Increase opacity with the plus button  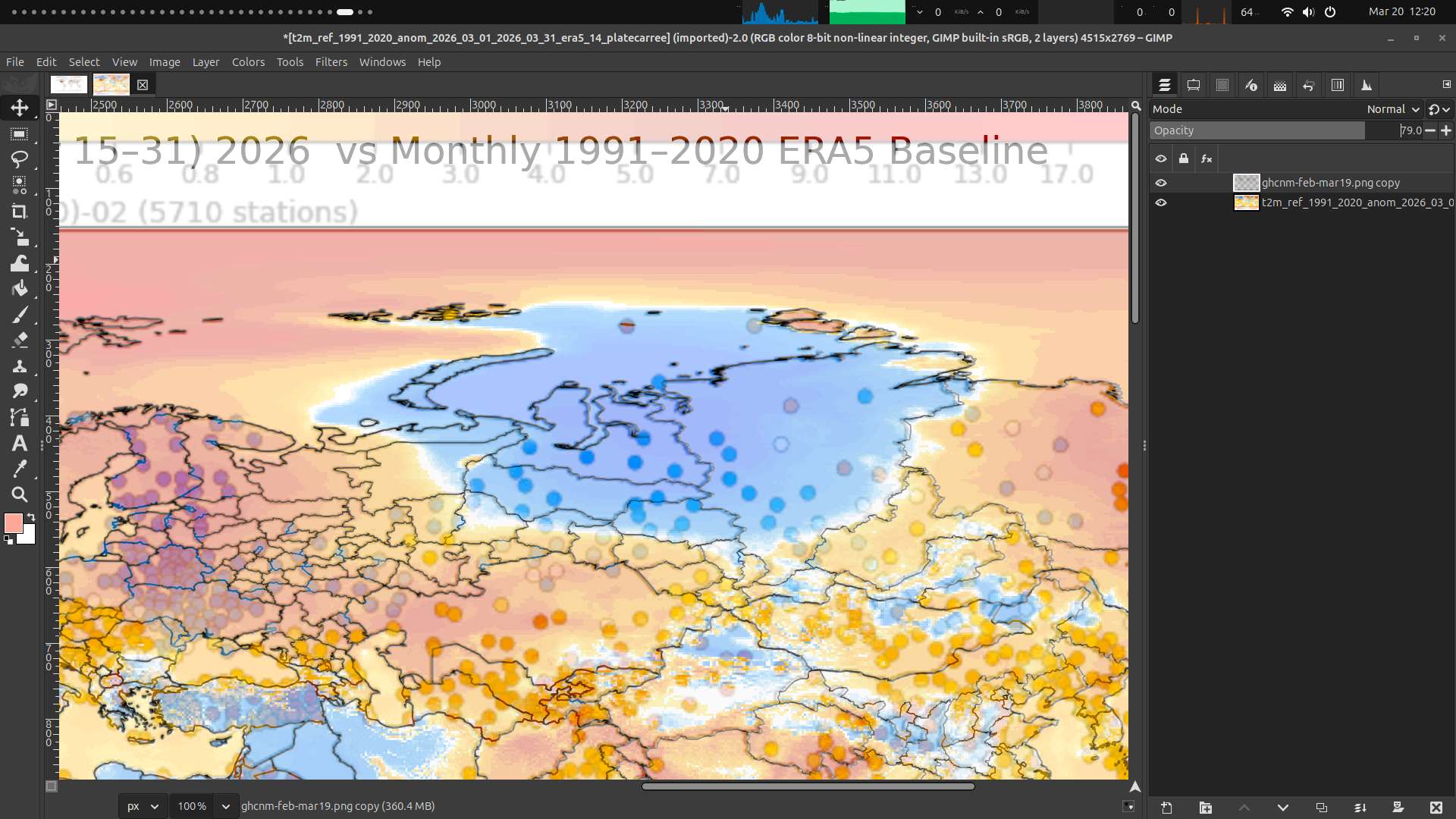(1446, 130)
